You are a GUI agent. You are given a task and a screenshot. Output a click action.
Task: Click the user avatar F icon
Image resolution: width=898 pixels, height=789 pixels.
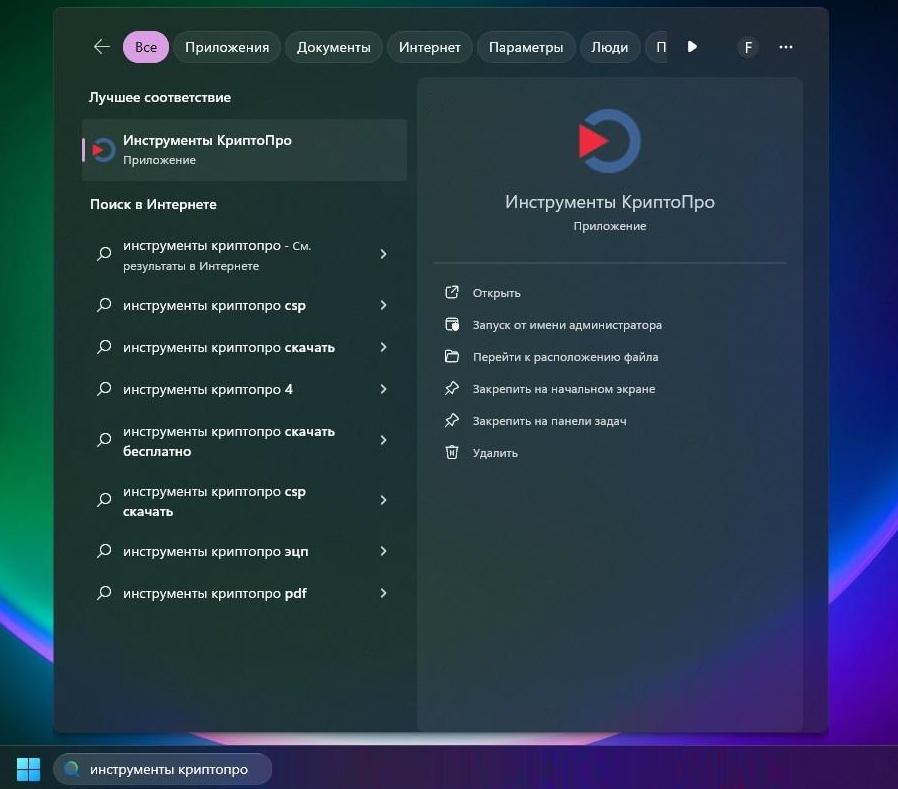click(748, 47)
